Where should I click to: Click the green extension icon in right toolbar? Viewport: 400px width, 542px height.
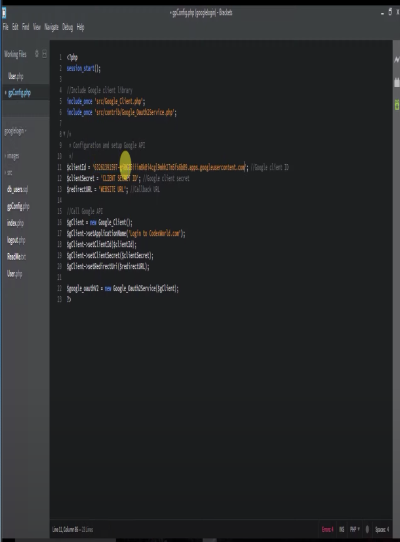click(x=397, y=105)
